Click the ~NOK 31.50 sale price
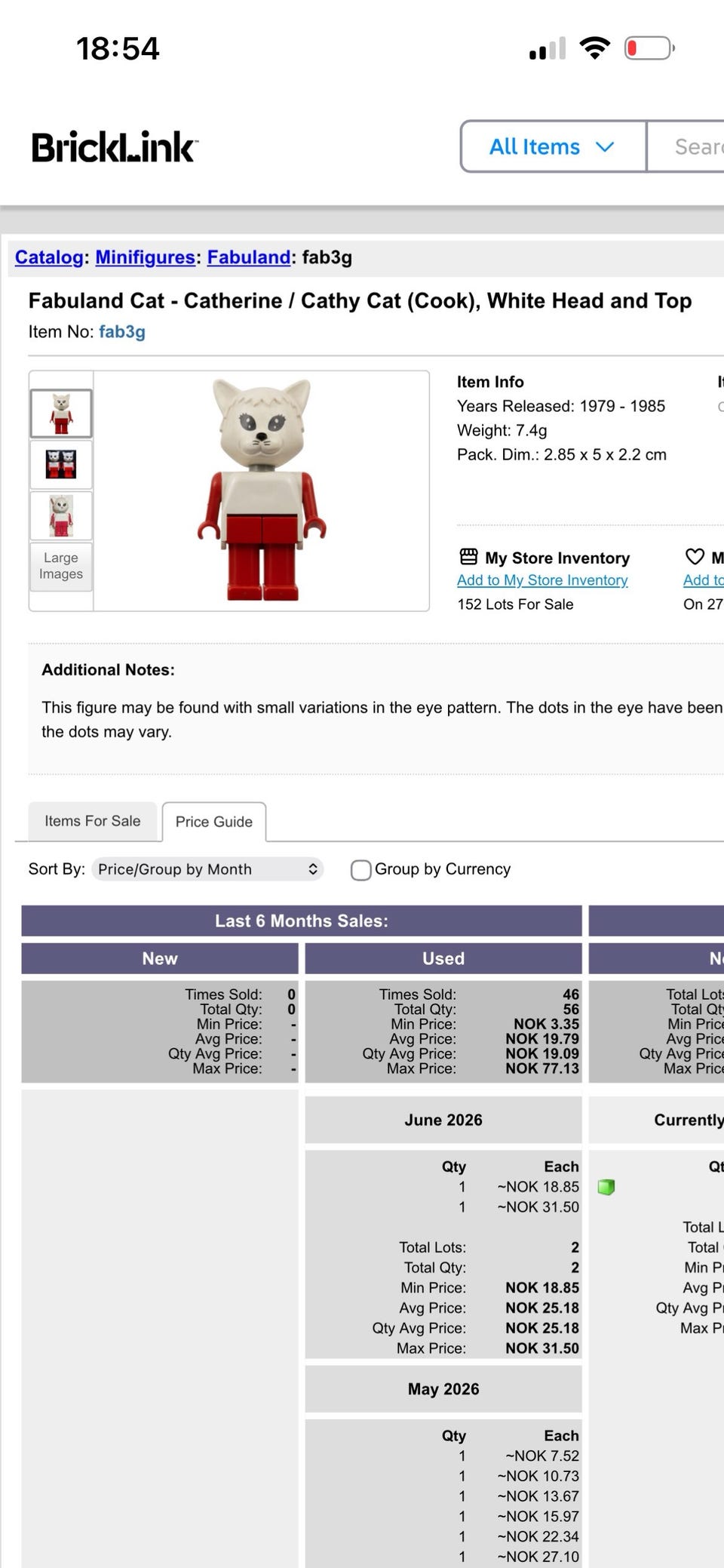Viewport: 724px width, 1568px height. (538, 1207)
